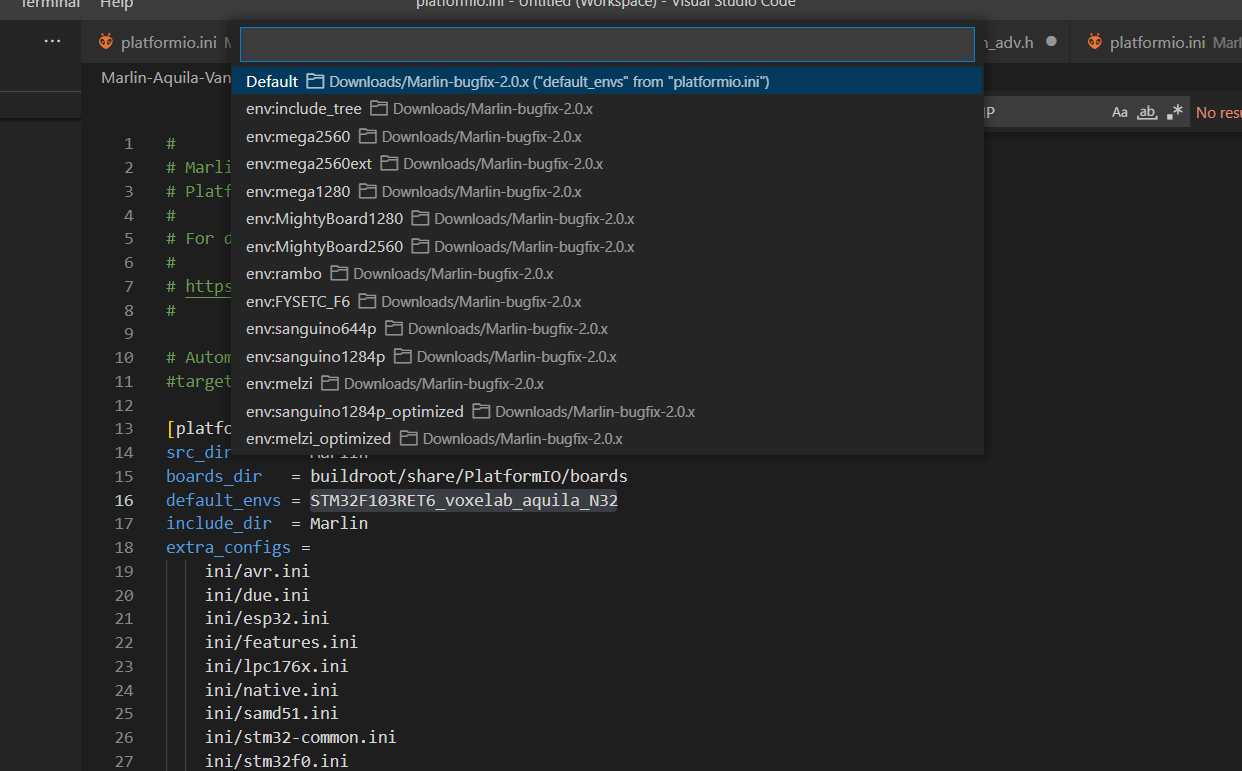1242x771 pixels.
Task: Click ini/features.ini line in editor
Action: coord(281,643)
